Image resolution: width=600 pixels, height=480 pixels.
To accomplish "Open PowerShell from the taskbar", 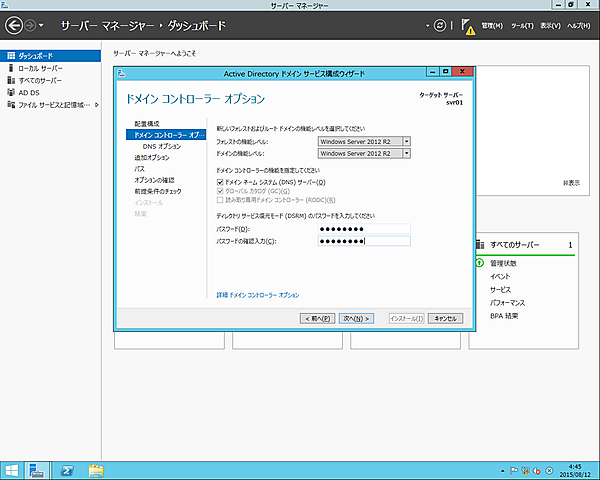I will (66, 469).
